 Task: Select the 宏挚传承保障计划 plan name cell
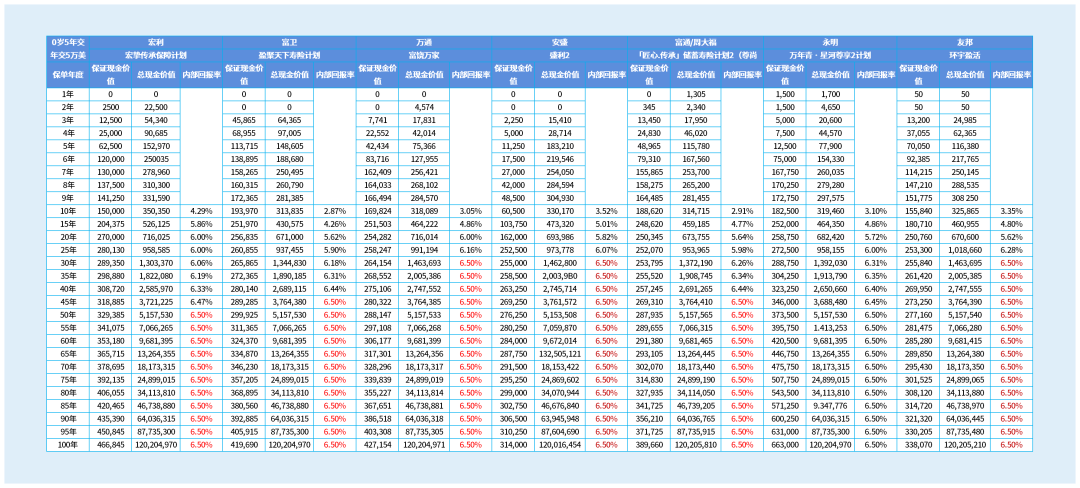[156, 54]
